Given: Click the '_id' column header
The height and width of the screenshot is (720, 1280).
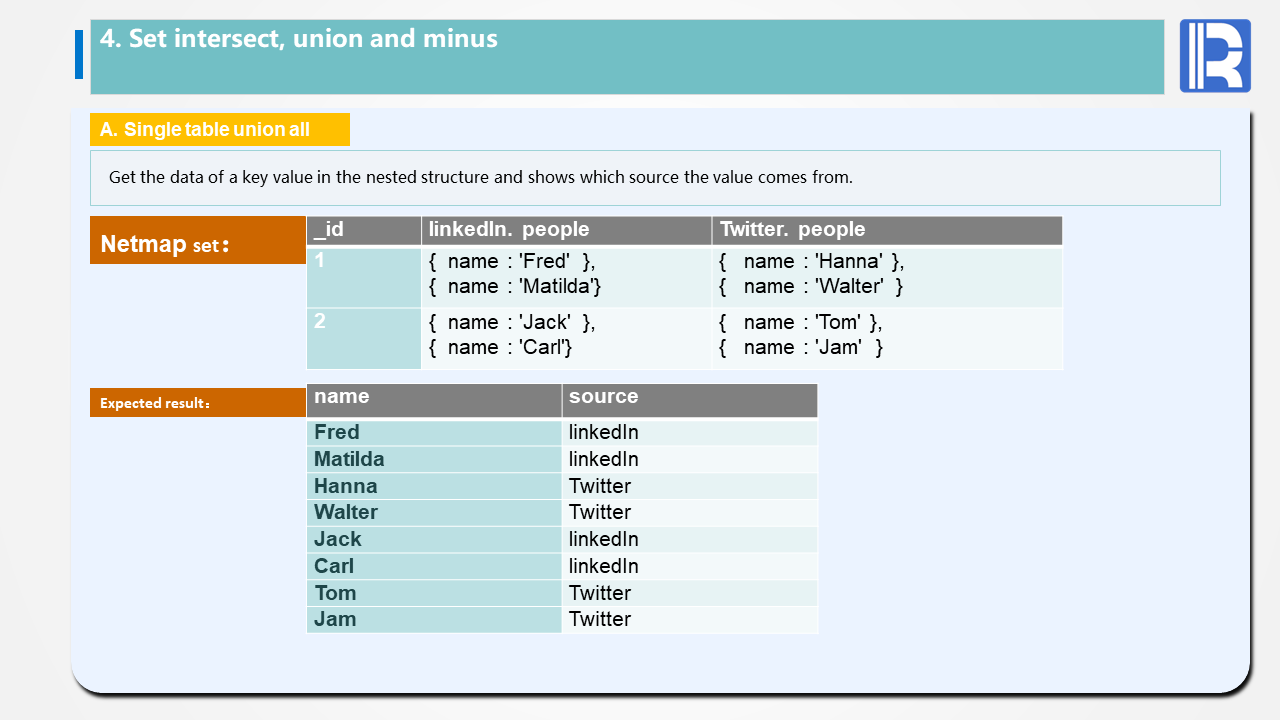Looking at the screenshot, I should 363,230.
